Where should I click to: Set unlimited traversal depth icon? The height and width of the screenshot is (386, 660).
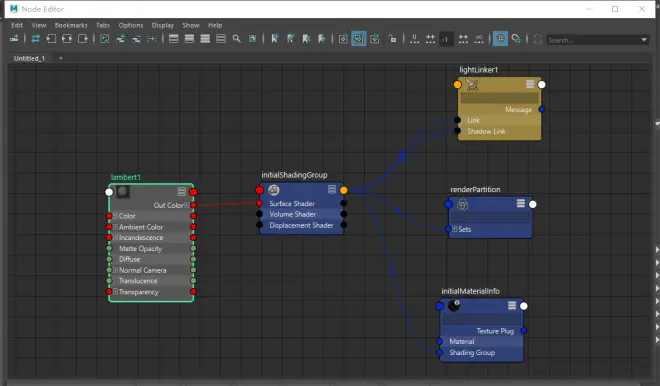click(x=479, y=39)
